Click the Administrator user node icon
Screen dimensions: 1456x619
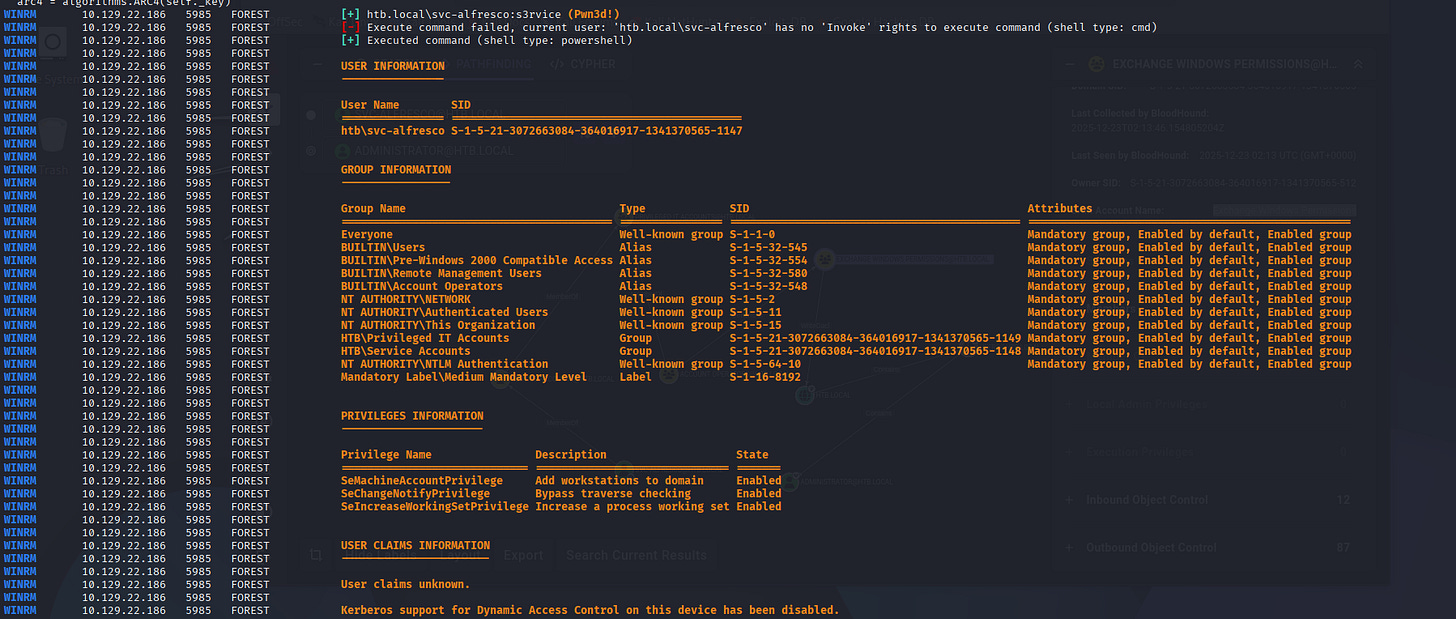coord(792,482)
